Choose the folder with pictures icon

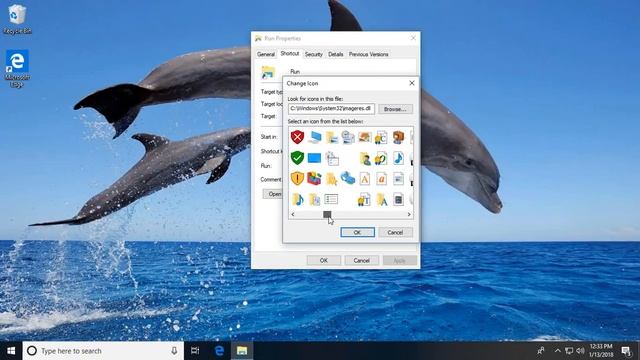331,138
